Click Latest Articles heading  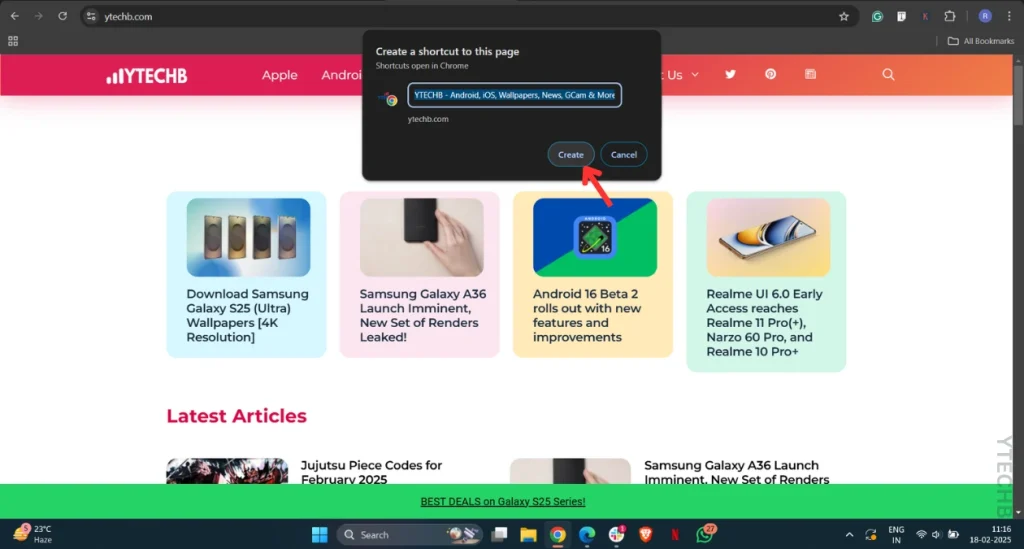click(236, 416)
